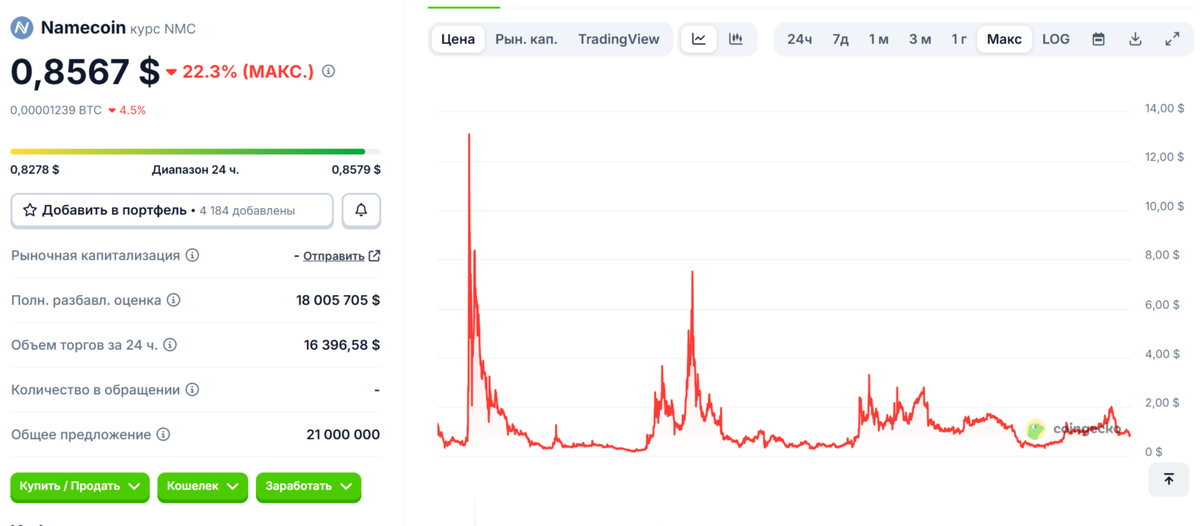Show info for Рыночная капитализация
Image resolution: width=1200 pixels, height=526 pixels.
click(x=193, y=255)
